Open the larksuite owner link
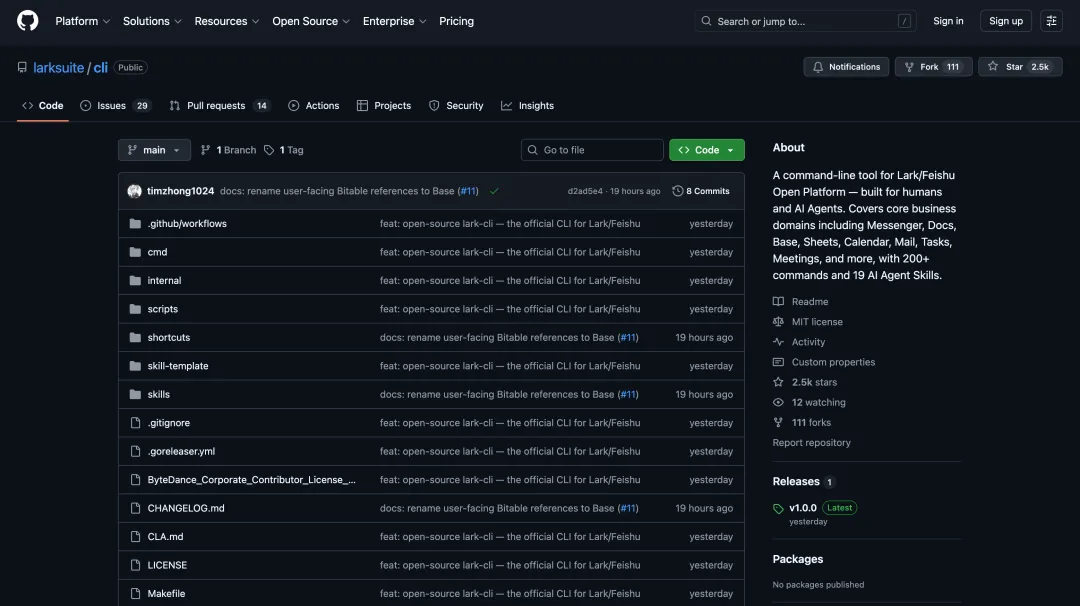 (x=59, y=67)
